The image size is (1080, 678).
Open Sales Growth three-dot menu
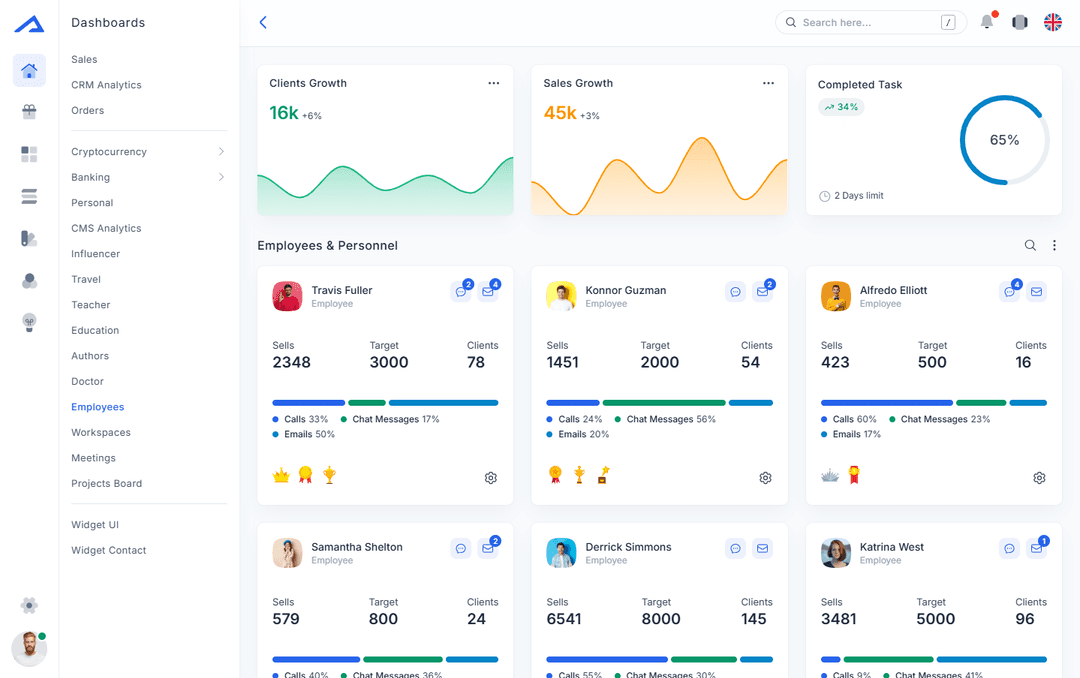768,83
